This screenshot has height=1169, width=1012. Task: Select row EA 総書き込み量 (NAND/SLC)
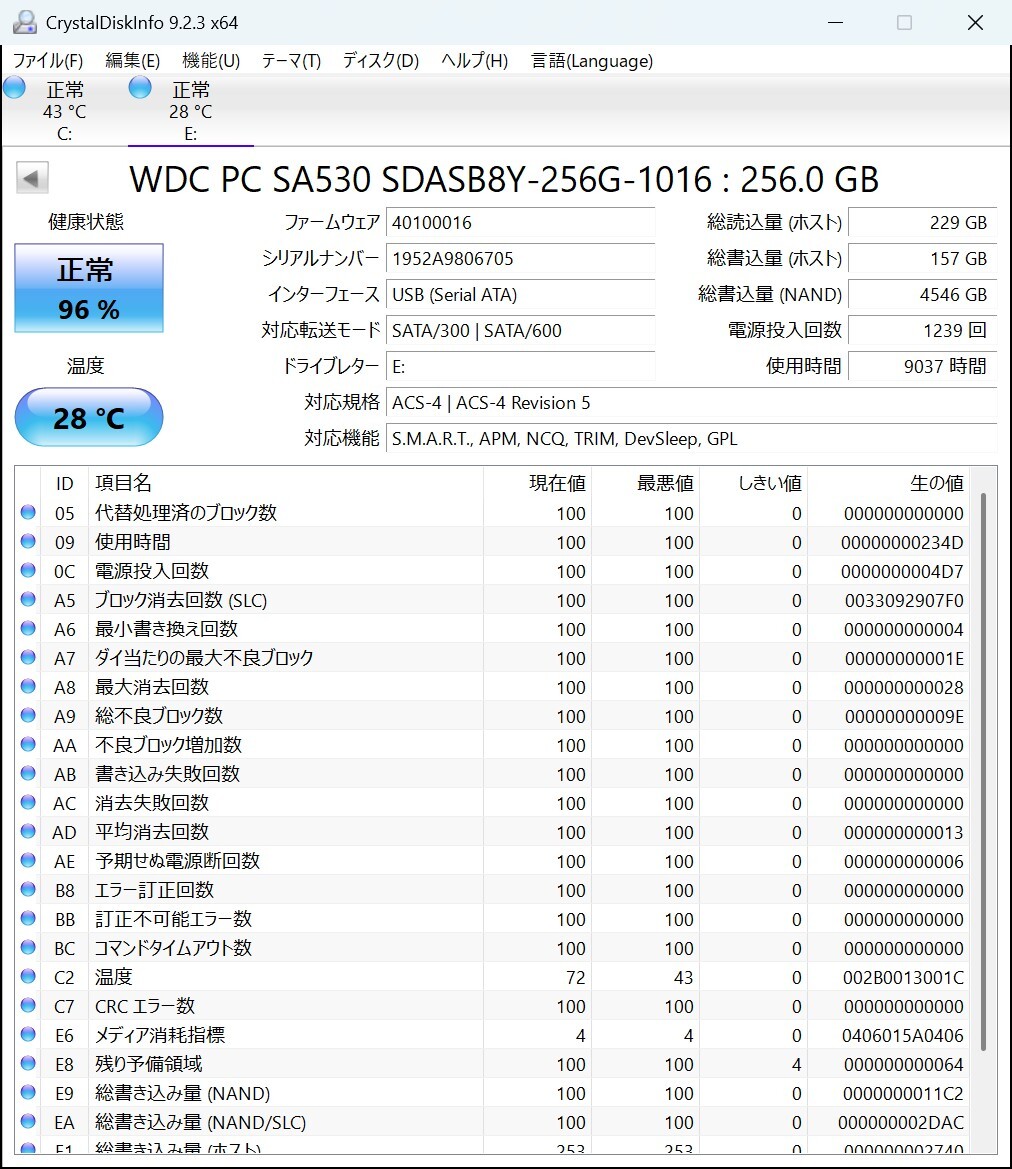[x=492, y=1122]
